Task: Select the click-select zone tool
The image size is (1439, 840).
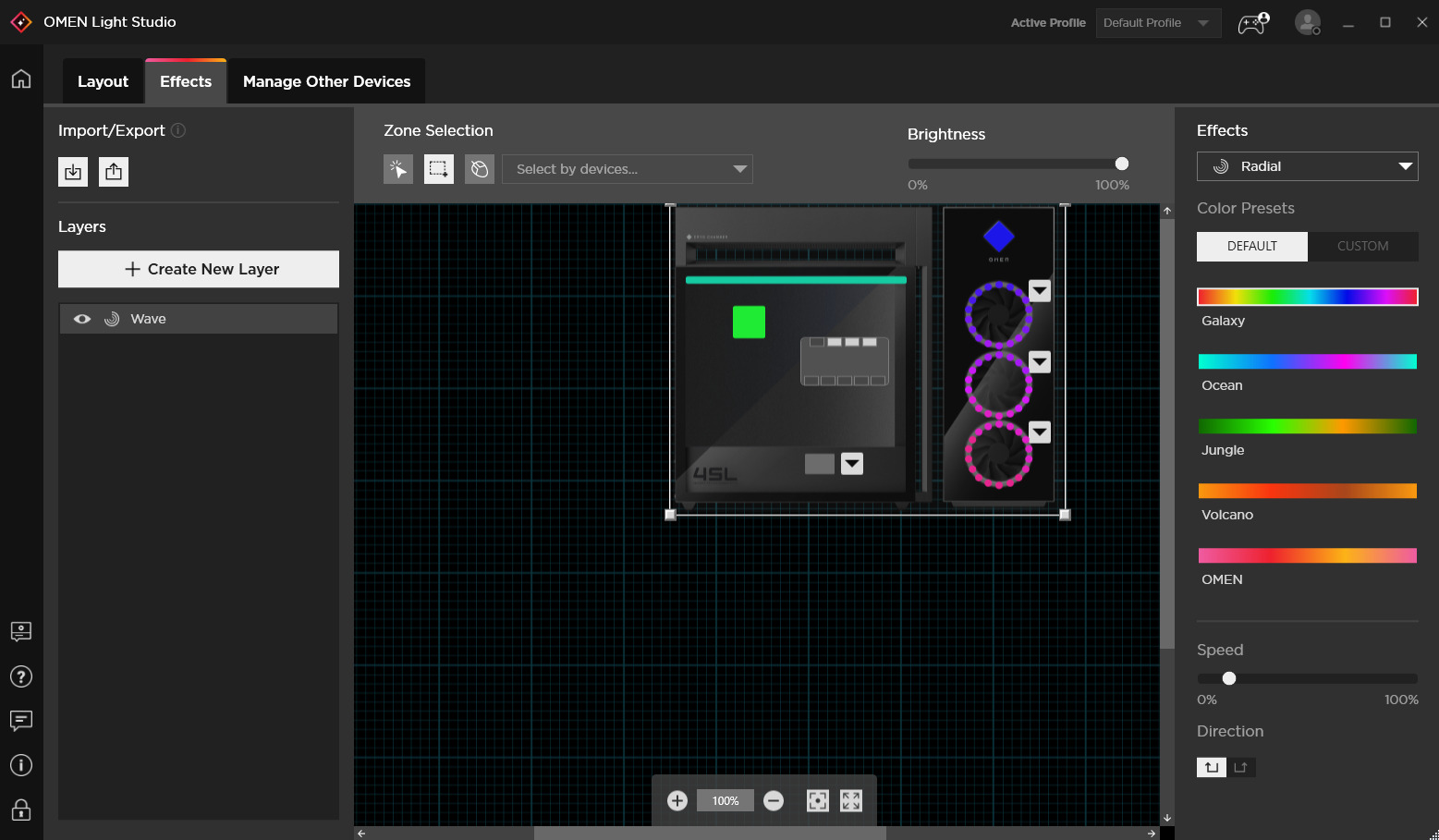Action: point(398,169)
